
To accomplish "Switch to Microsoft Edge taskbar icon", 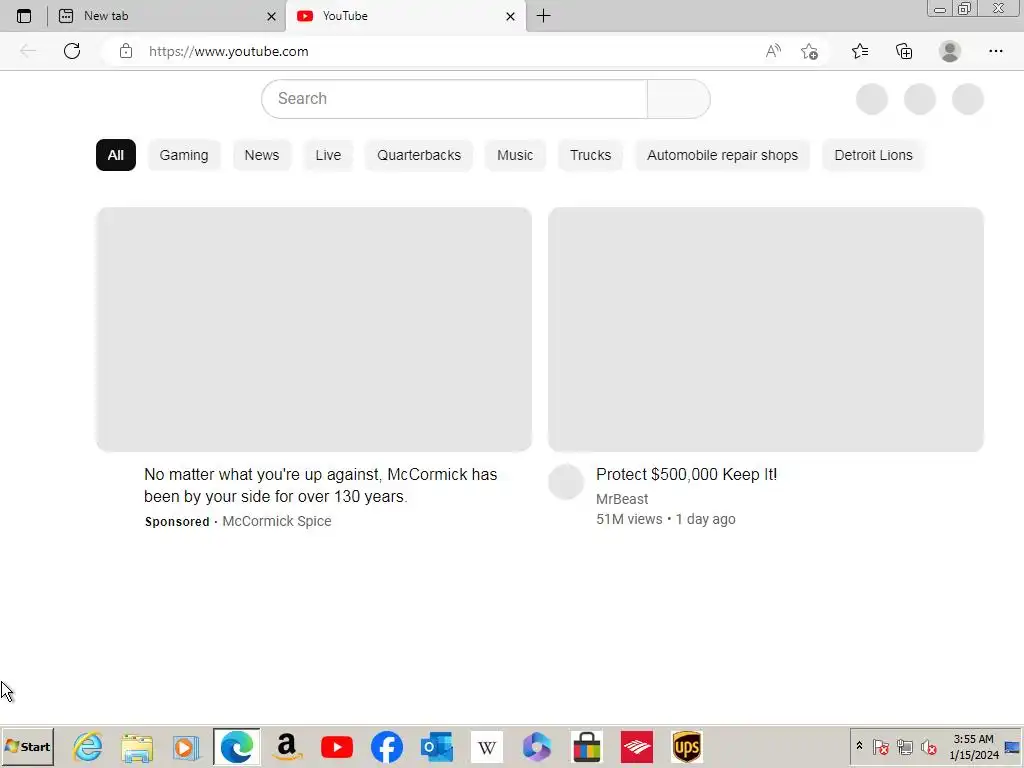I will click(x=236, y=746).
